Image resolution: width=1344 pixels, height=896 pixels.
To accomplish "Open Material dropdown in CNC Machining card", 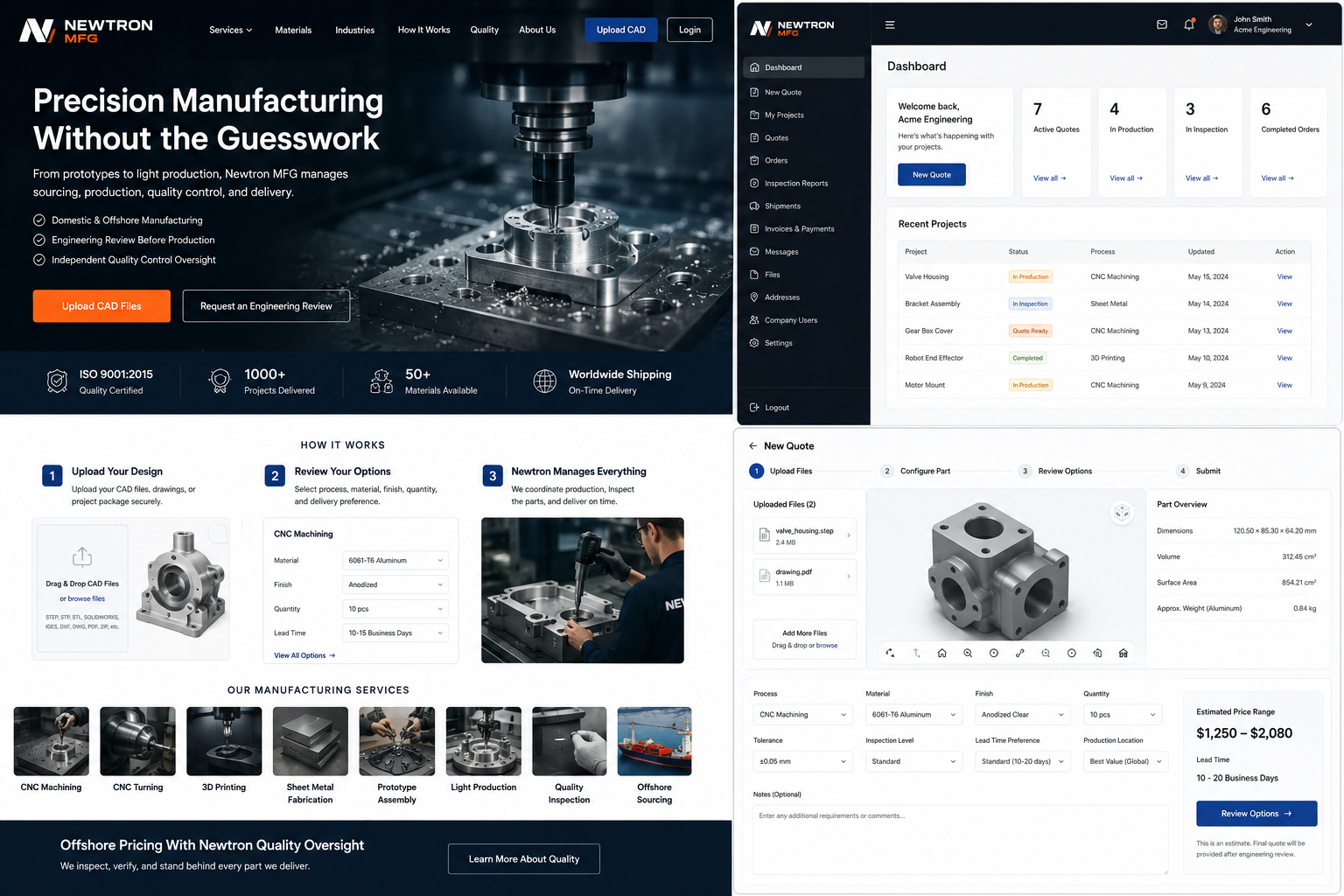I will pos(395,561).
